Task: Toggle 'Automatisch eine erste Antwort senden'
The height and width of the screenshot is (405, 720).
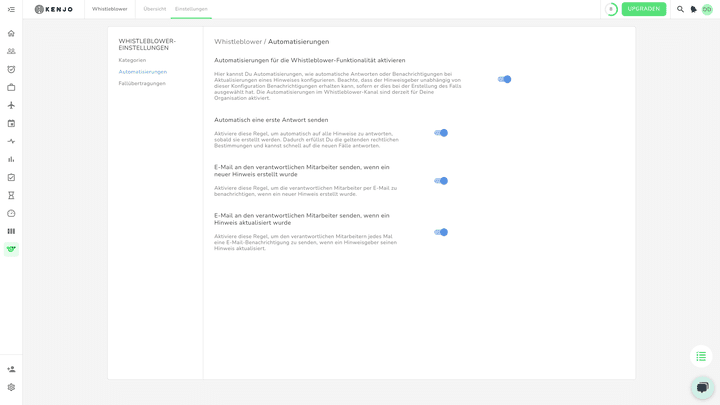Action: pos(441,133)
